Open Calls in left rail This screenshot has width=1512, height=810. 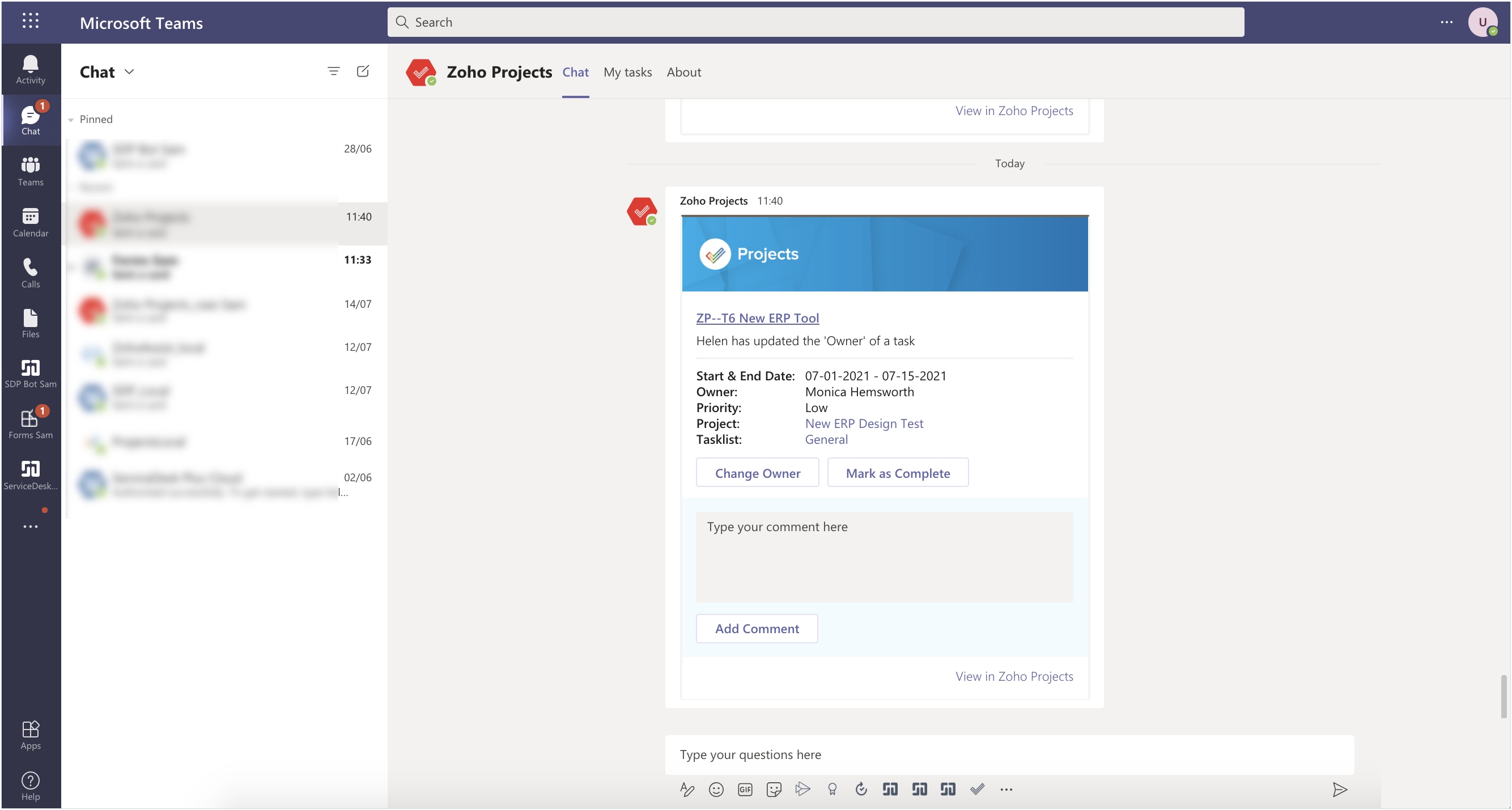click(x=31, y=273)
